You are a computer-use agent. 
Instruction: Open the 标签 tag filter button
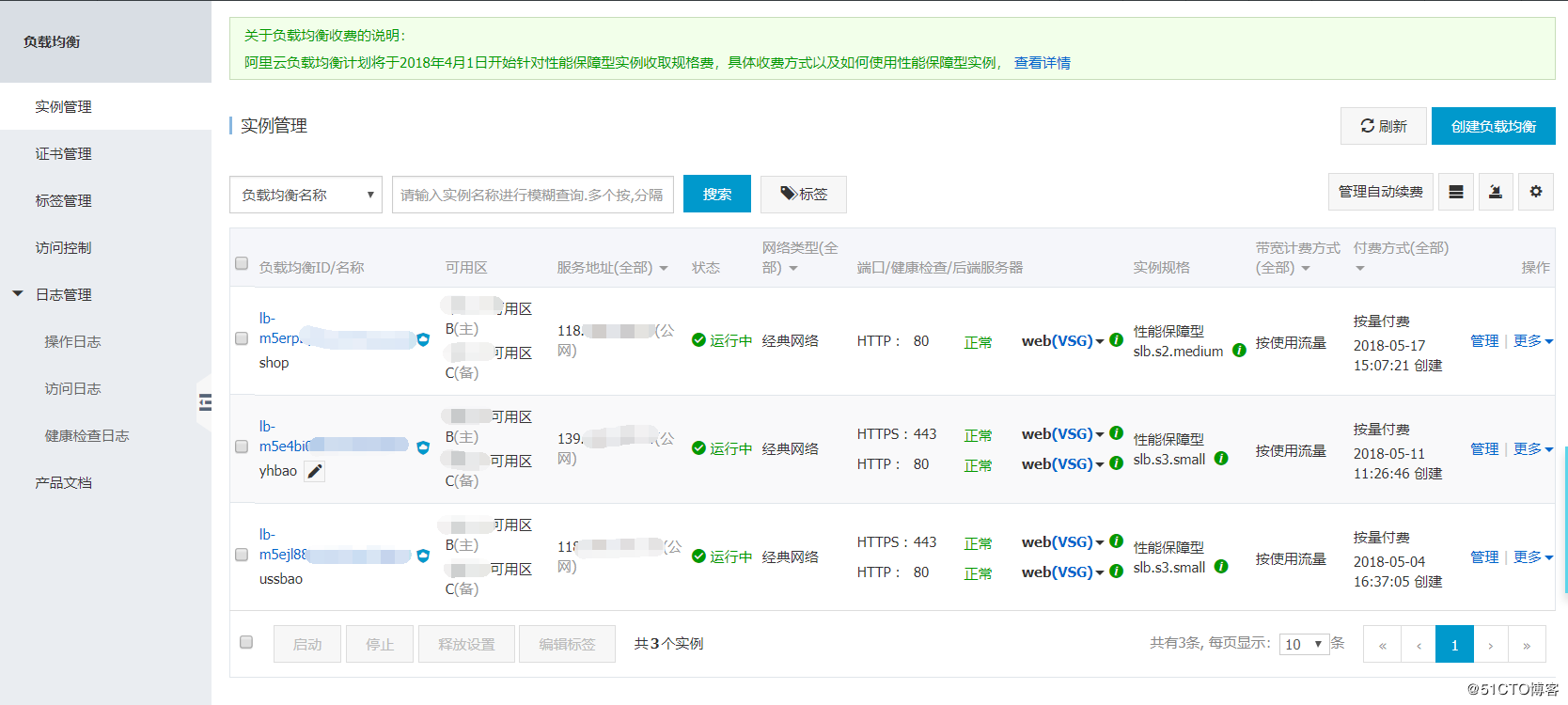pyautogui.click(x=804, y=194)
